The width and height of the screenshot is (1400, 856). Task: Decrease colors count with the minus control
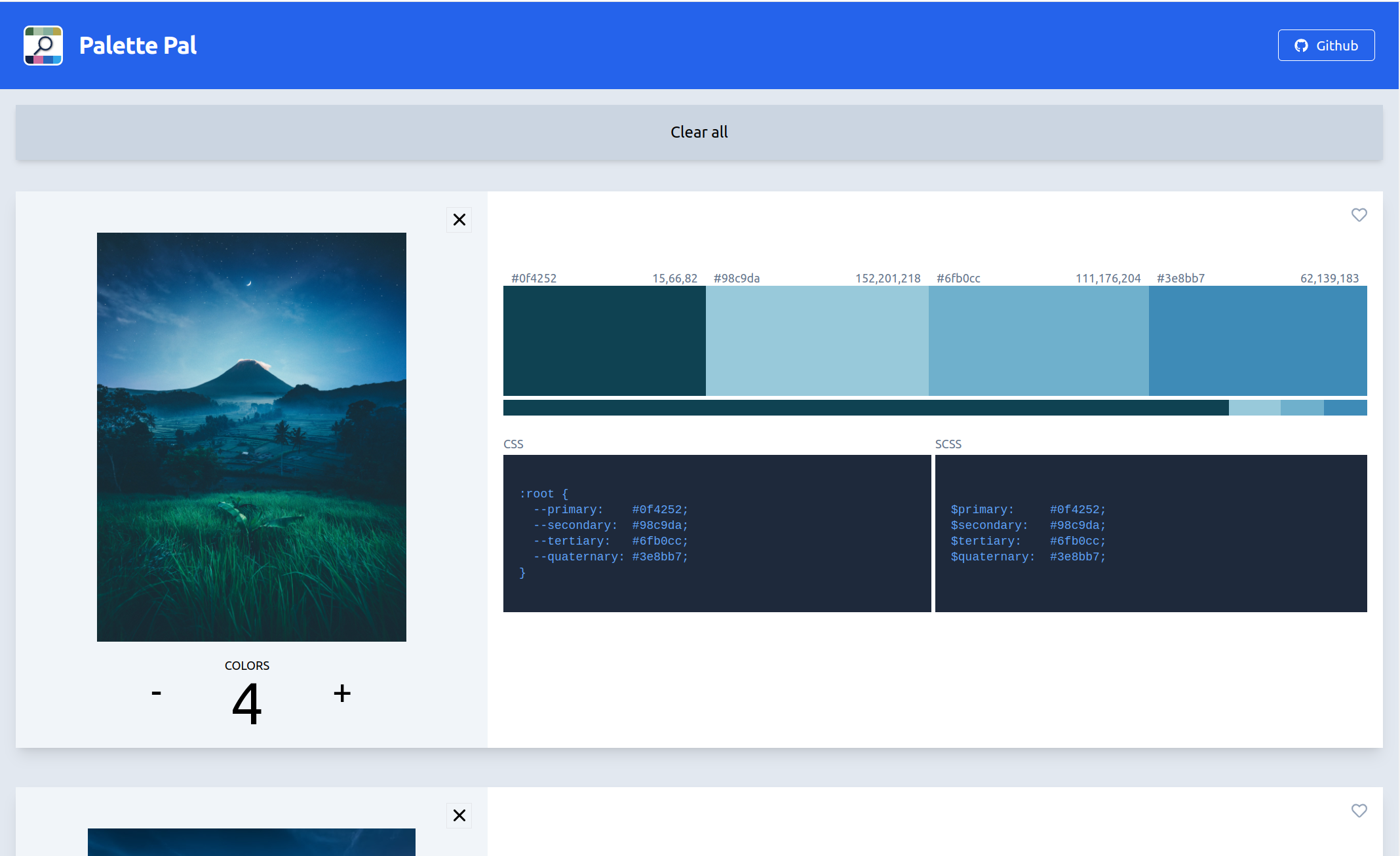[156, 693]
